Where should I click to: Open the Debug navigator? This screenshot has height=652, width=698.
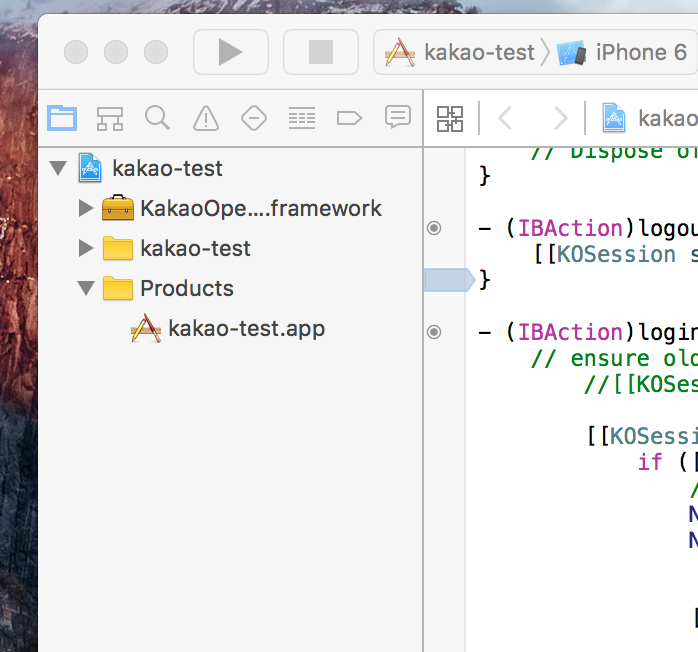tap(302, 118)
